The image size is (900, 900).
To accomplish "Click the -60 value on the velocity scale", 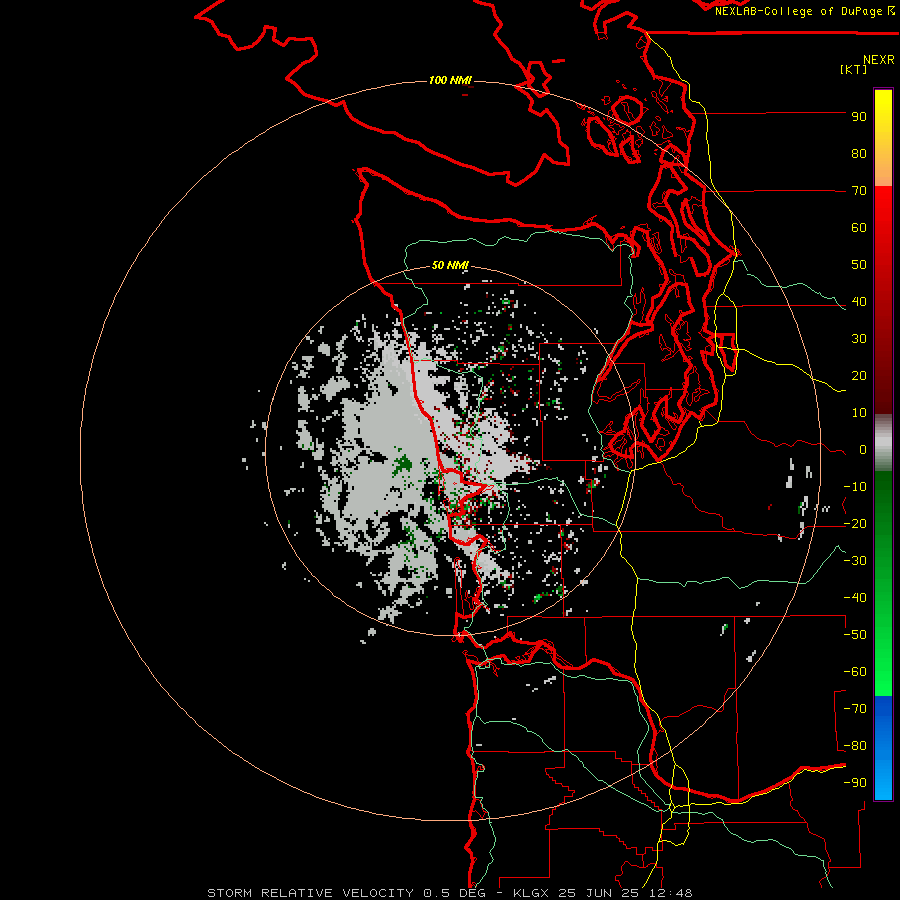I will [x=855, y=672].
